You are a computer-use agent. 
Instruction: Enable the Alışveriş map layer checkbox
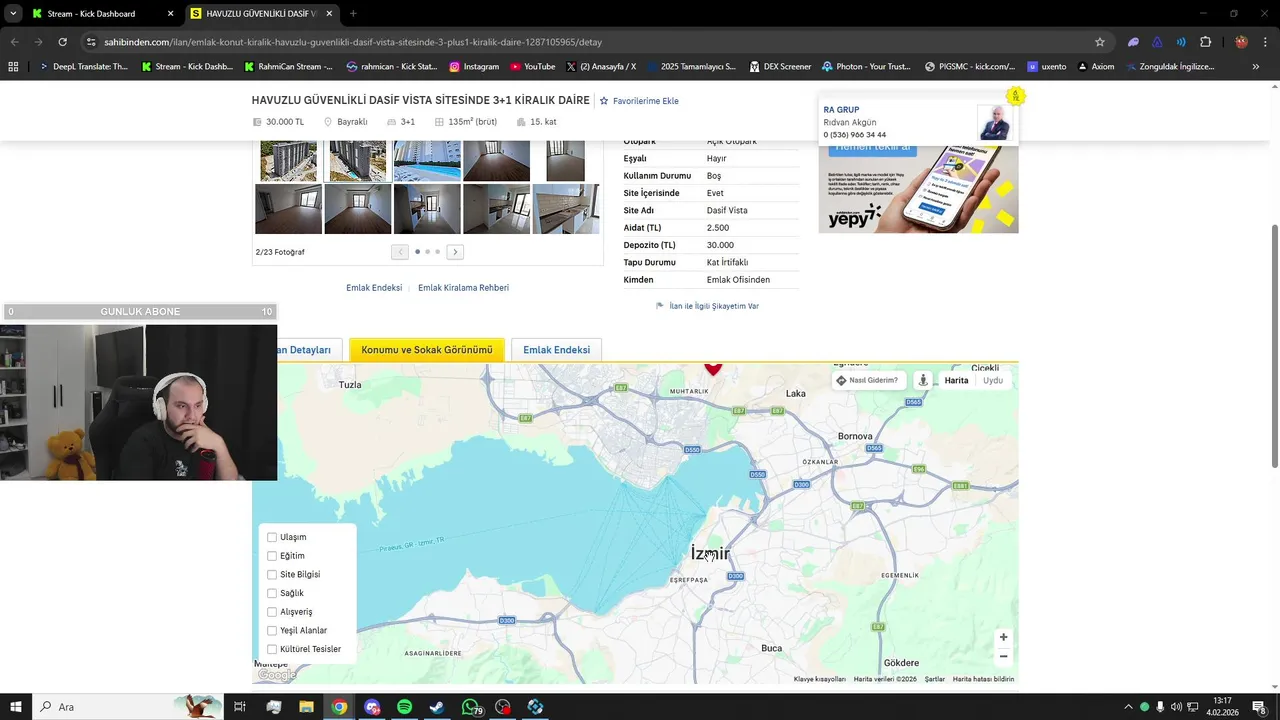click(271, 612)
